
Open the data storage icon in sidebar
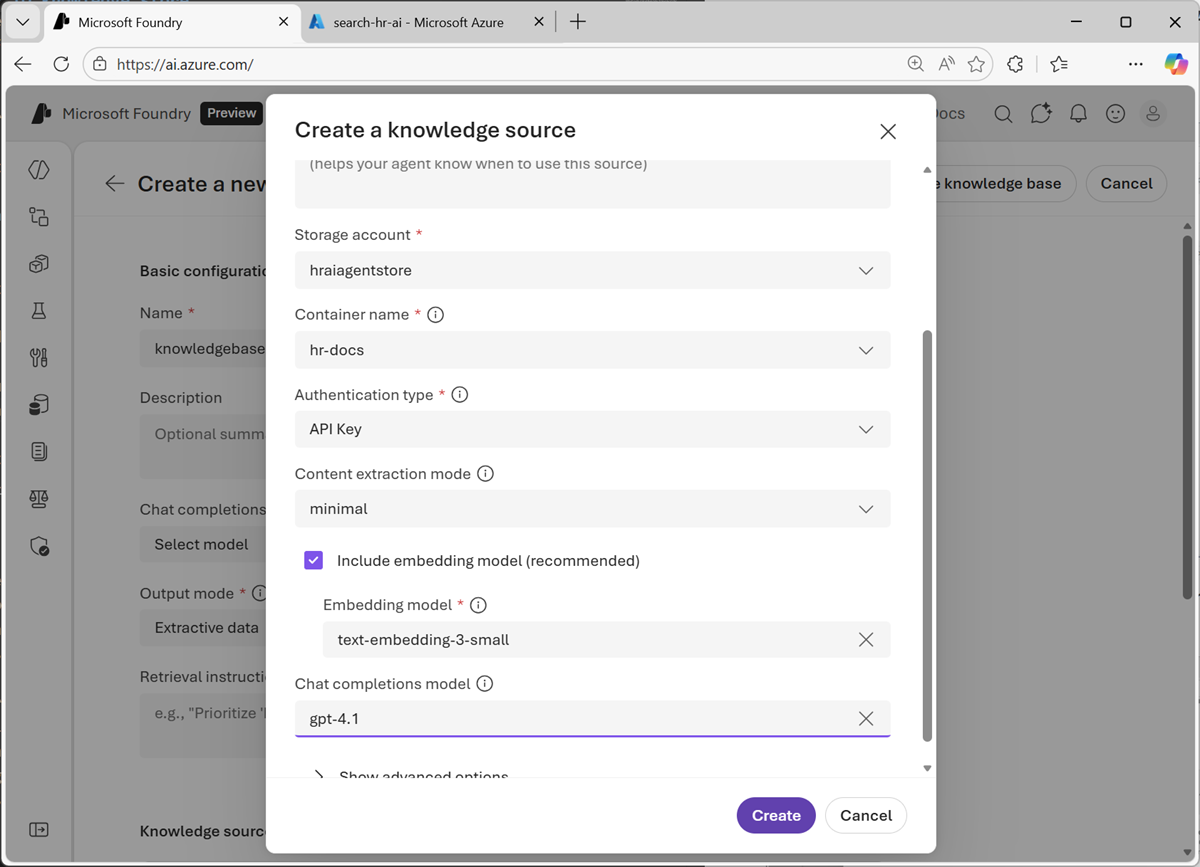(x=38, y=404)
